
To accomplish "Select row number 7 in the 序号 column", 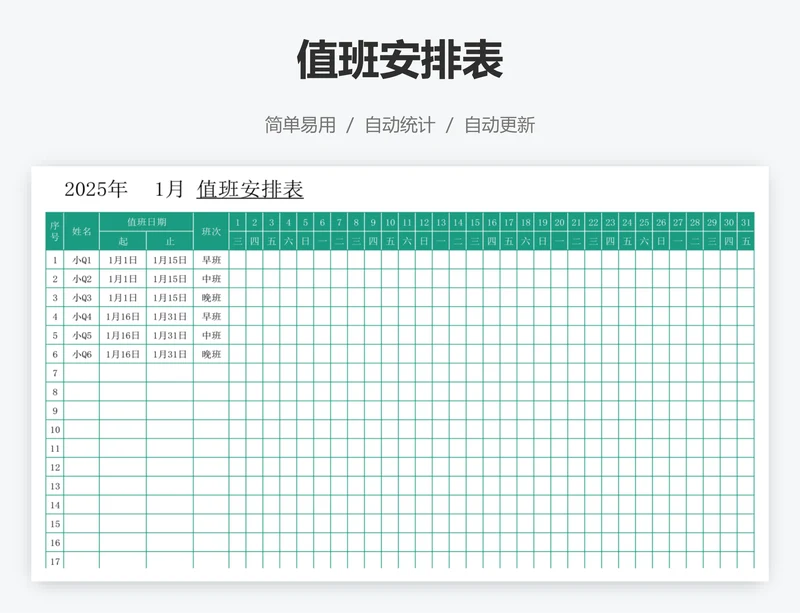I will tap(55, 373).
